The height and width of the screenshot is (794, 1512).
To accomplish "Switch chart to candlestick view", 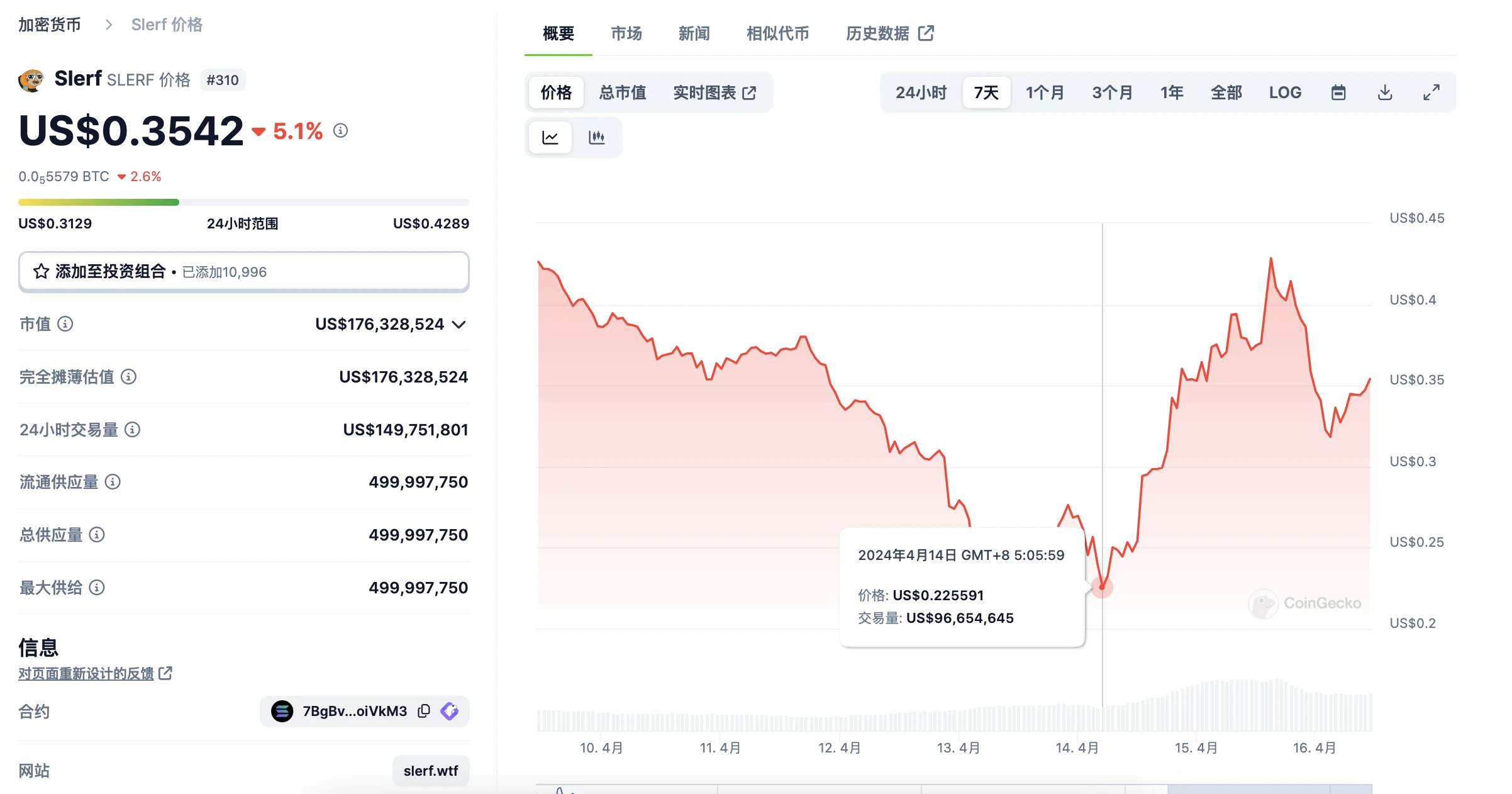I will [x=598, y=137].
